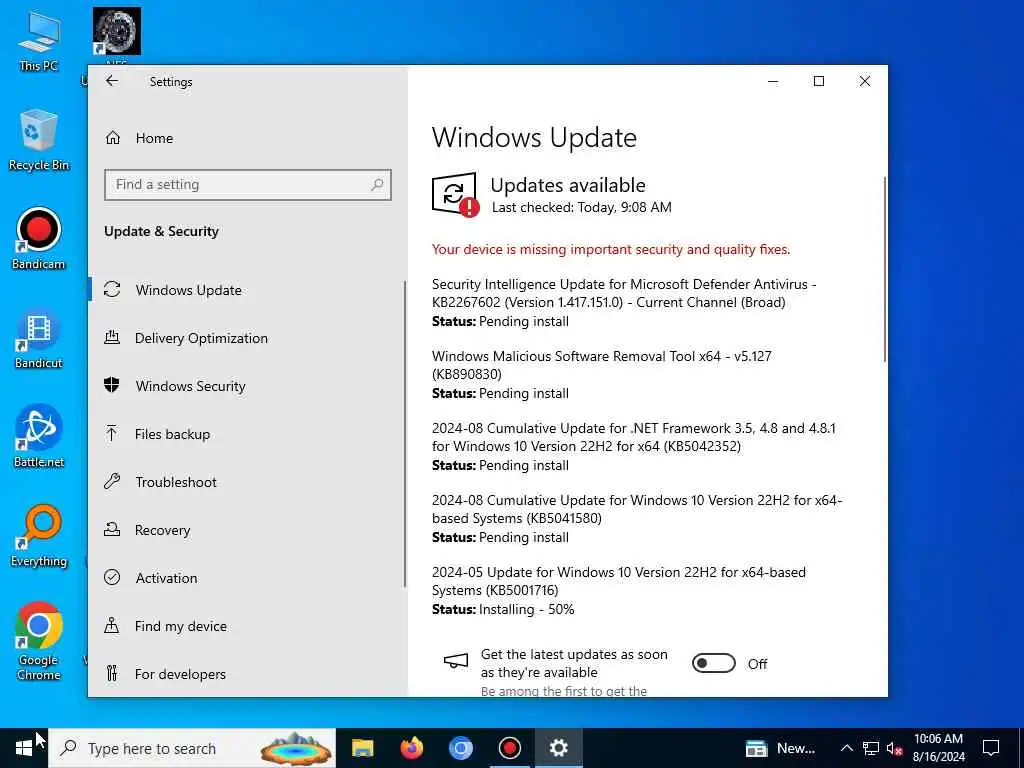Open Windows Security page
The image size is (1024, 768).
tap(190, 386)
